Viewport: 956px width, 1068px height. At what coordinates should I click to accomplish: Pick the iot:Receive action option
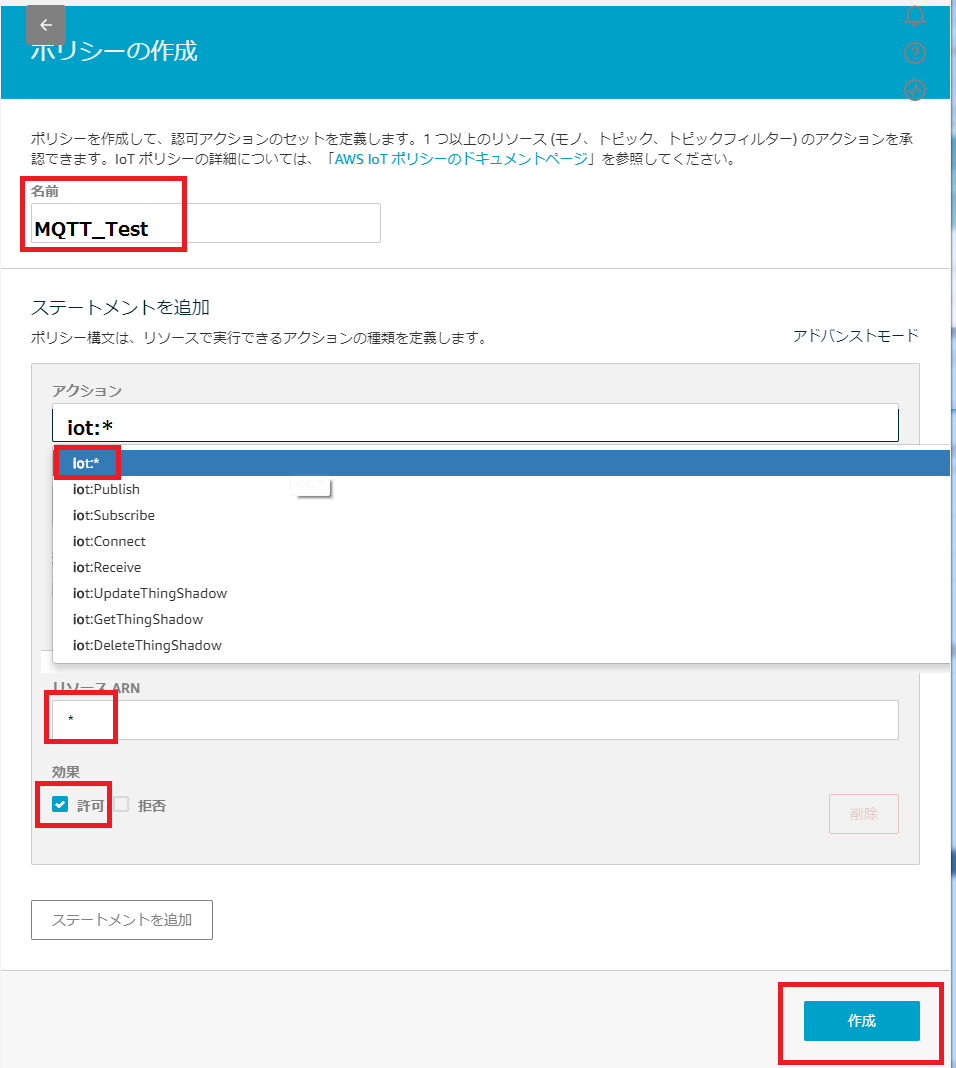107,567
